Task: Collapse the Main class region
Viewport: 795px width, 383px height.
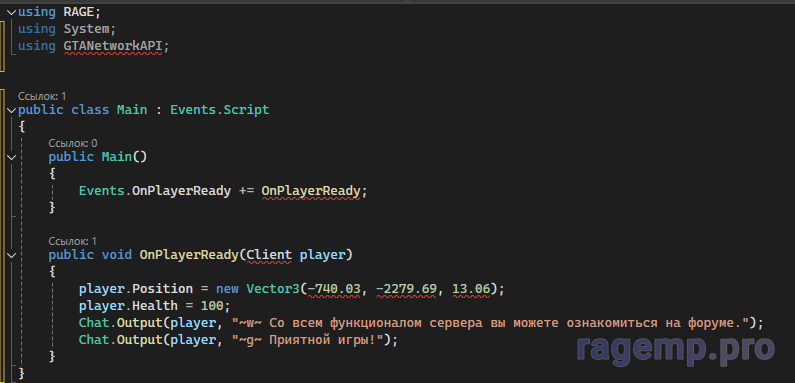Action: click(11, 110)
